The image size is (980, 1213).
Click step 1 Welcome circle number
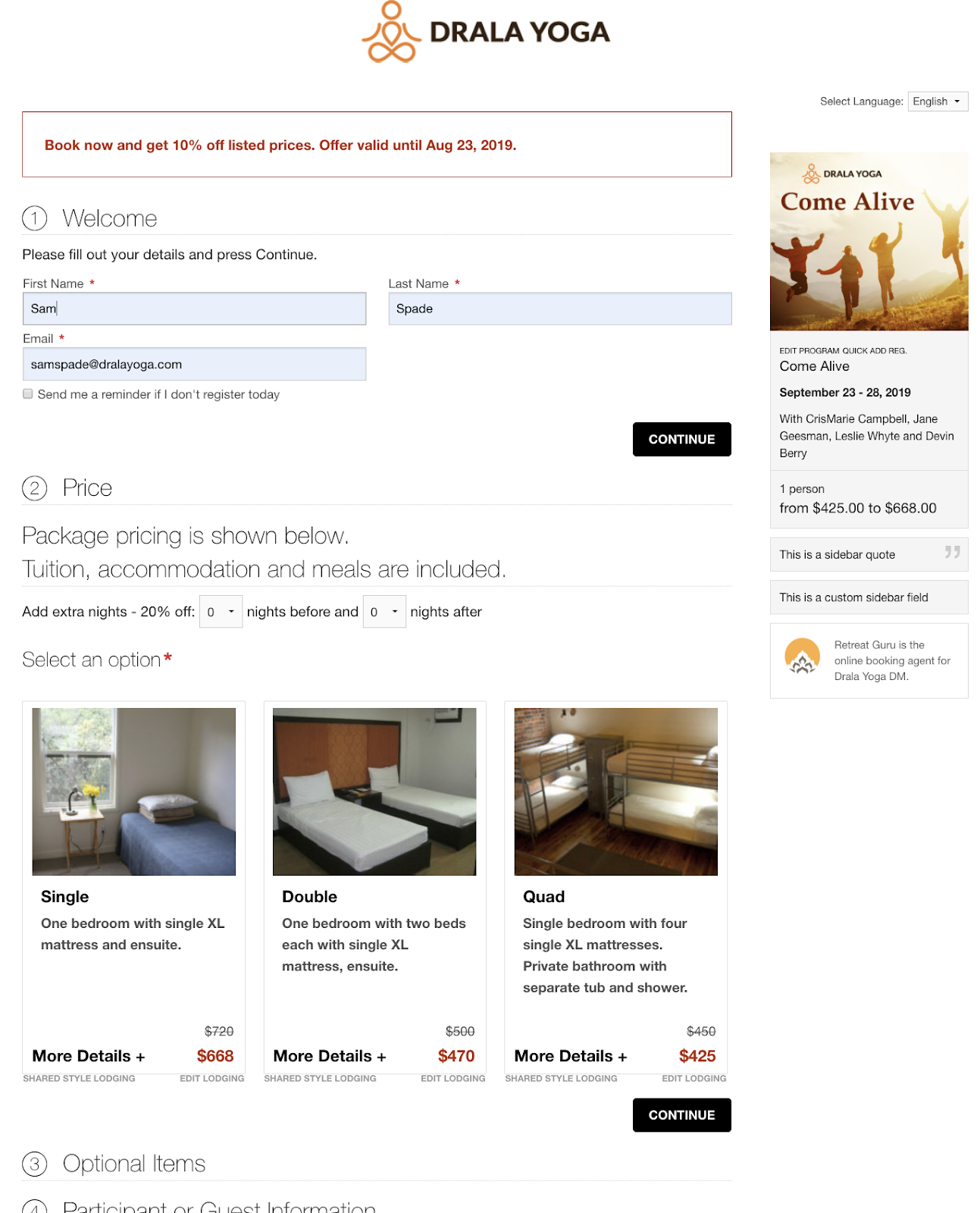35,218
